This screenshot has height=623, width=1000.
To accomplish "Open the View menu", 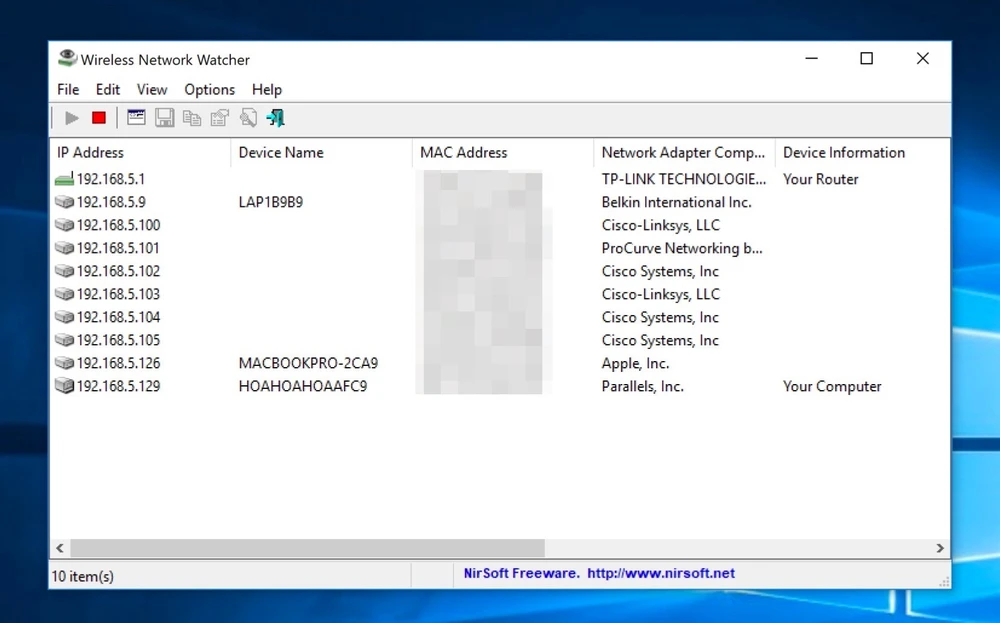I will click(x=152, y=90).
